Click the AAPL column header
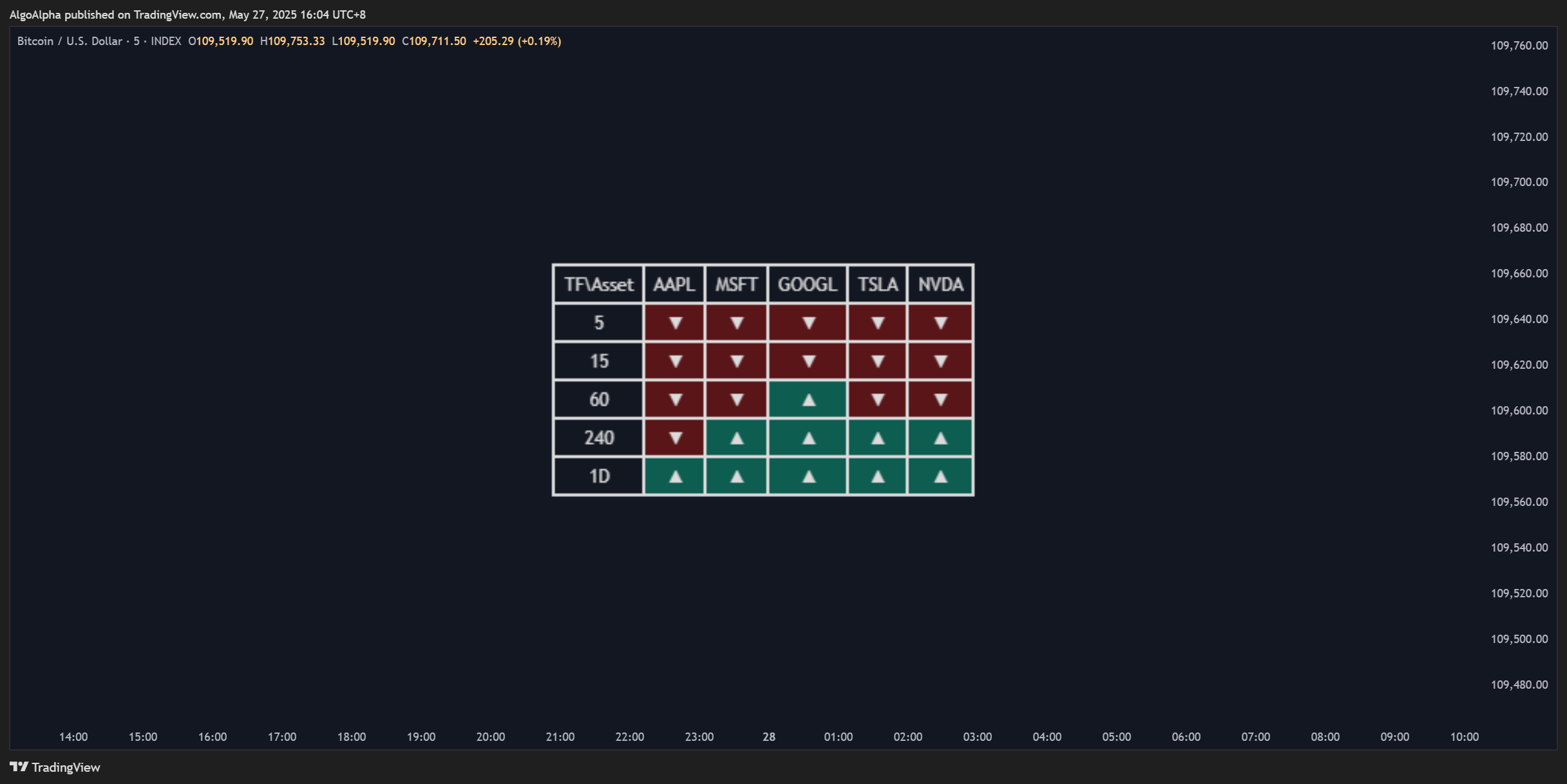Screen dimensions: 1567x784 [674, 284]
